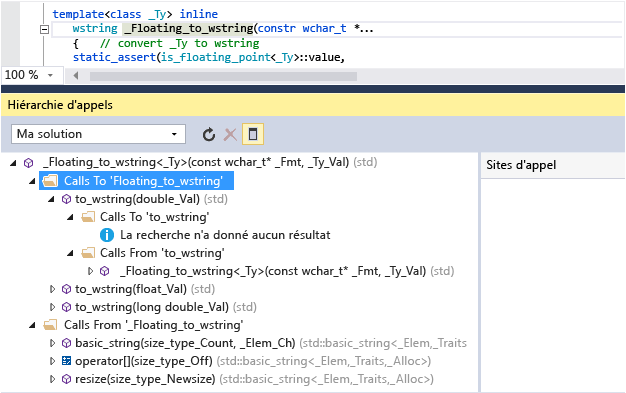Click the cube icon beside to_wstring(long double_Val)
This screenshot has width=626, height=393.
coord(67,307)
